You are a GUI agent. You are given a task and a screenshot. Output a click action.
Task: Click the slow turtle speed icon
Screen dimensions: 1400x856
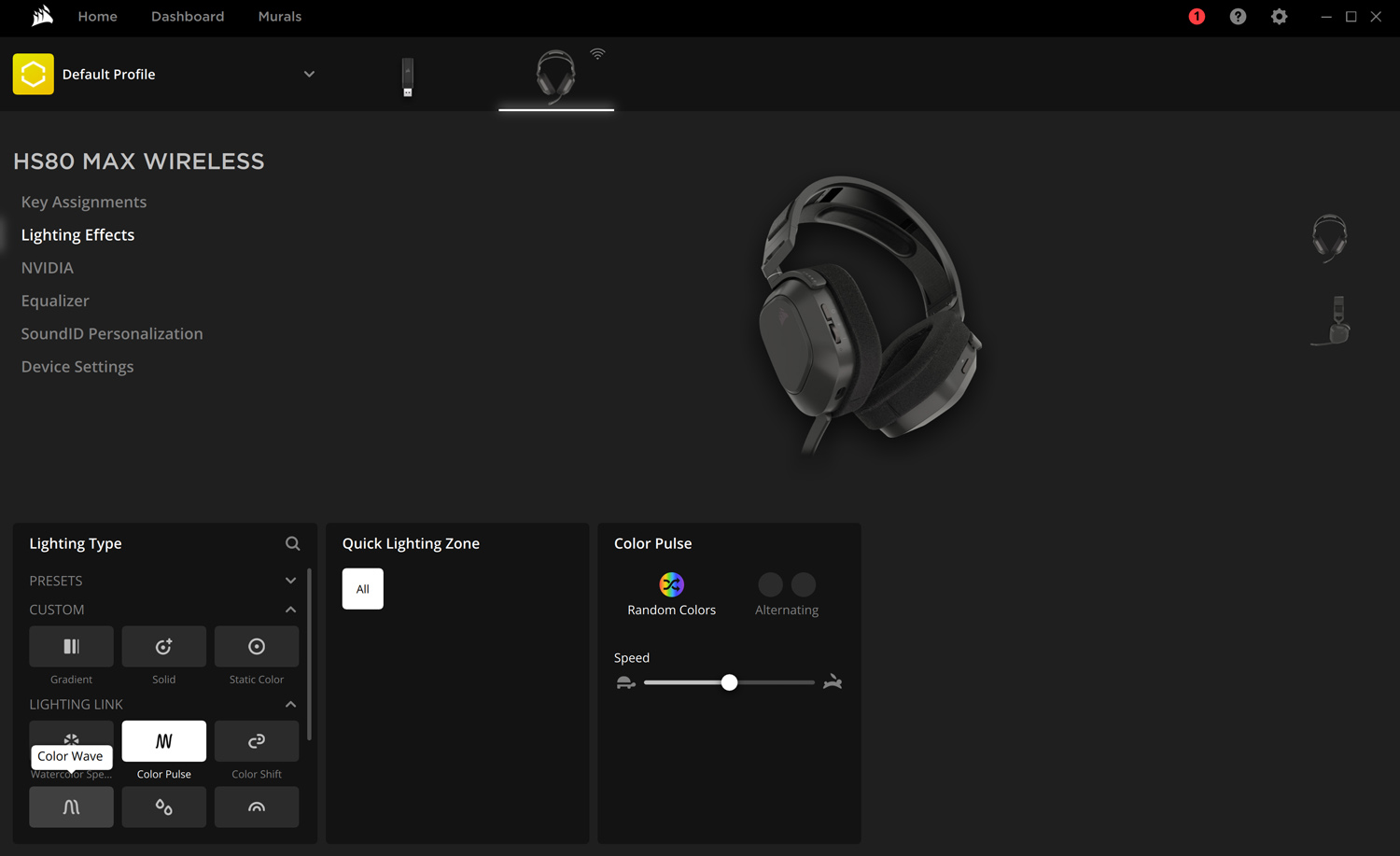pyautogui.click(x=625, y=683)
